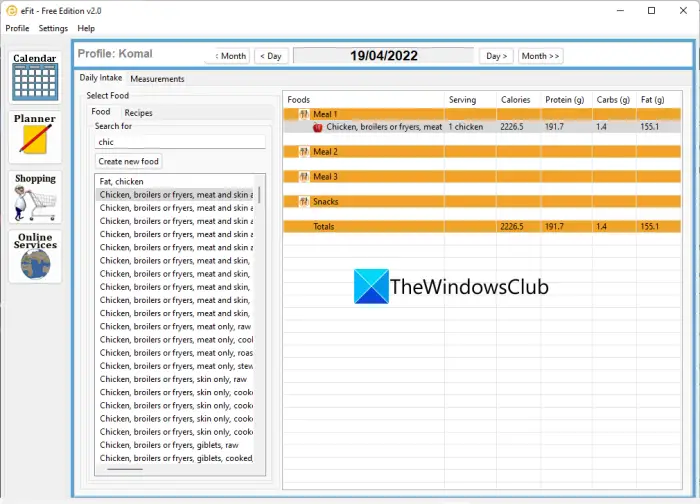Open the Planner sidebar icon
700x504 pixels.
(x=35, y=137)
